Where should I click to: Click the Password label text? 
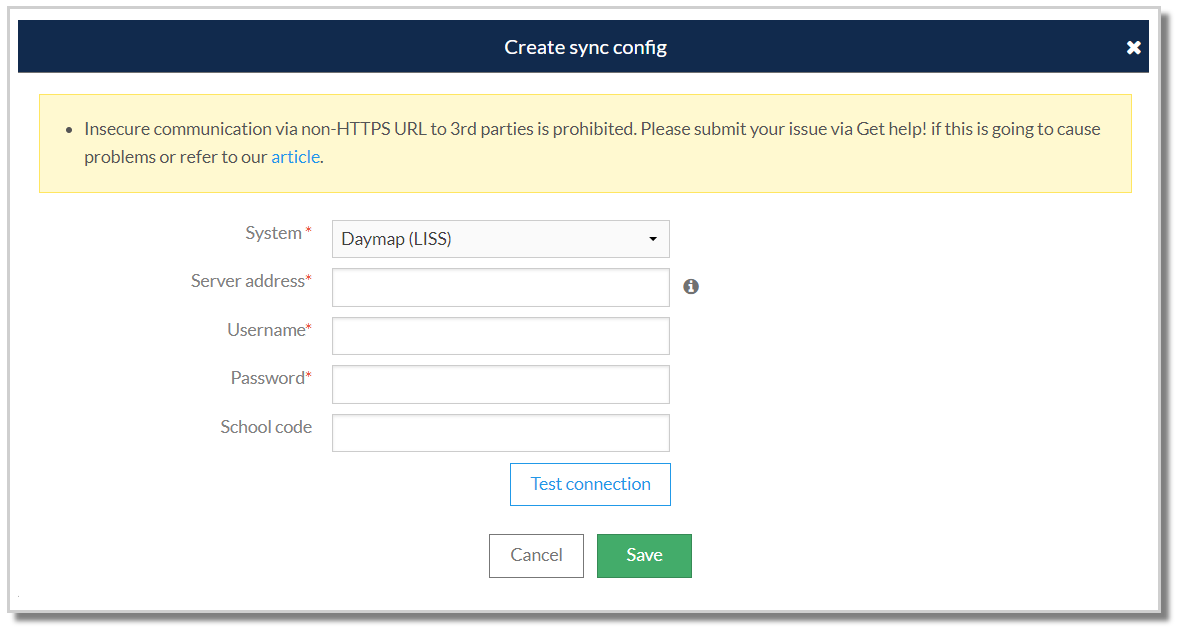point(268,378)
